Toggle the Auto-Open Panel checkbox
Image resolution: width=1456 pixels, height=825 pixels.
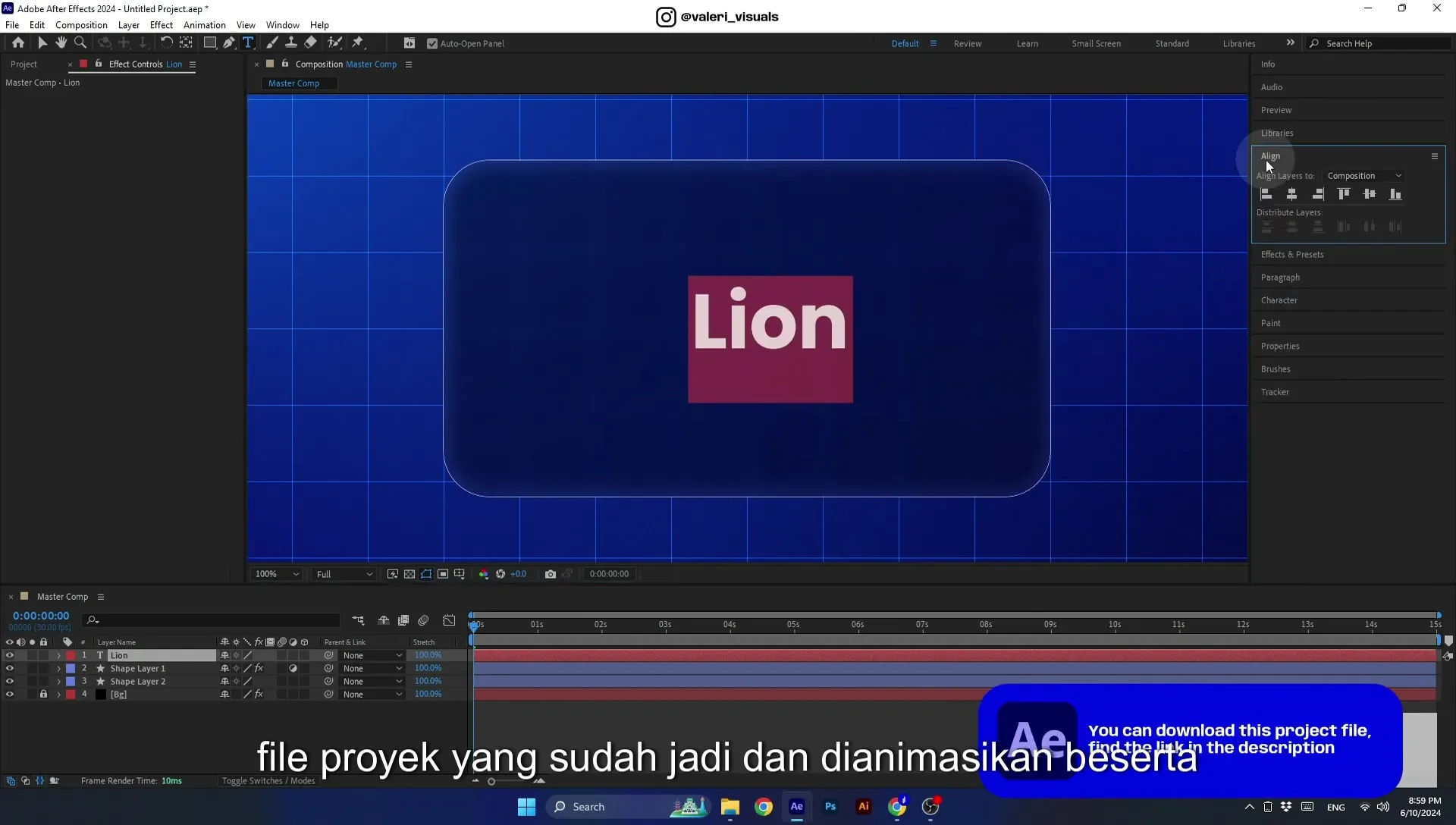coord(432,43)
